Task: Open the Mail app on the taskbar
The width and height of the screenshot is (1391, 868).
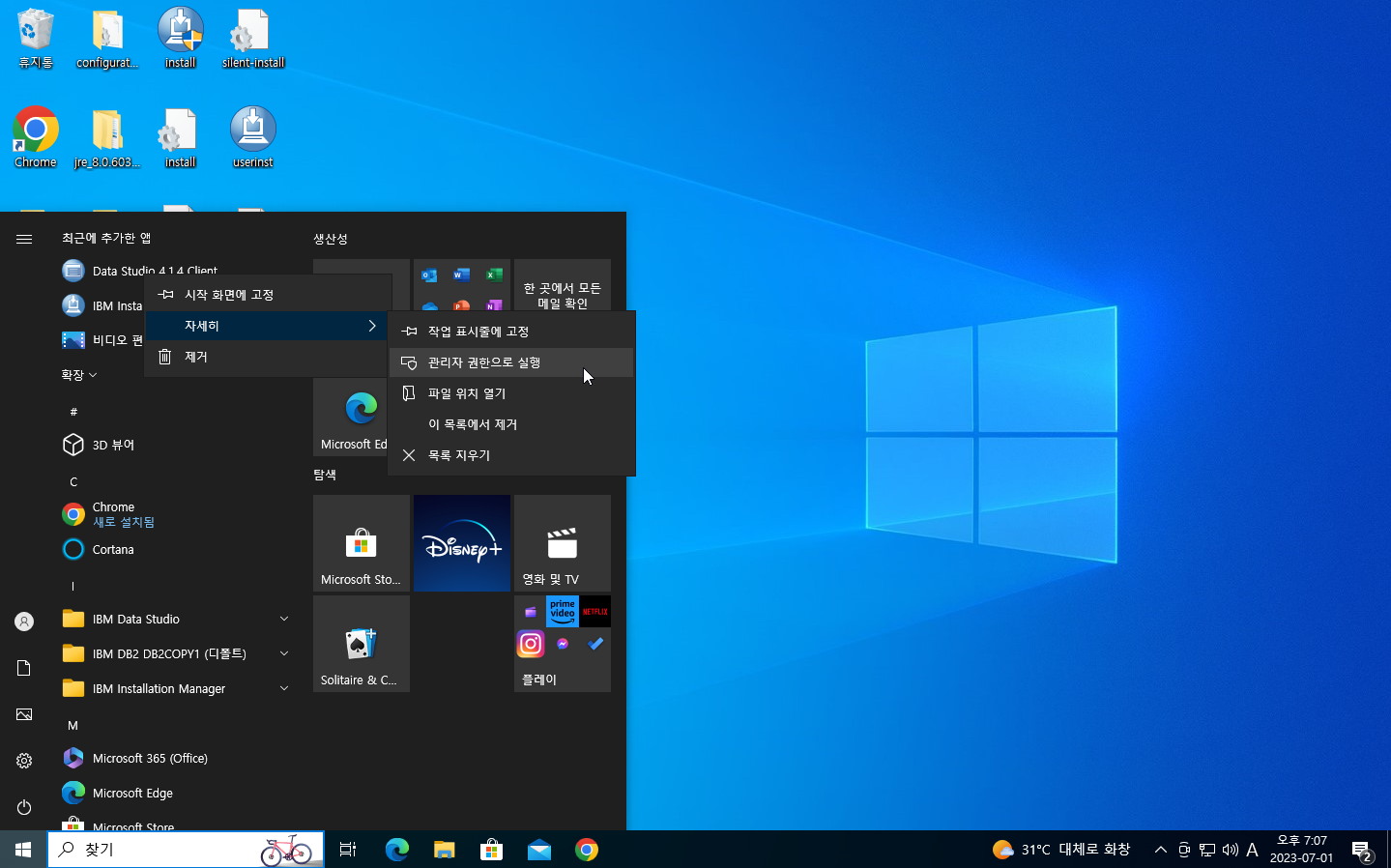Action: point(538,850)
